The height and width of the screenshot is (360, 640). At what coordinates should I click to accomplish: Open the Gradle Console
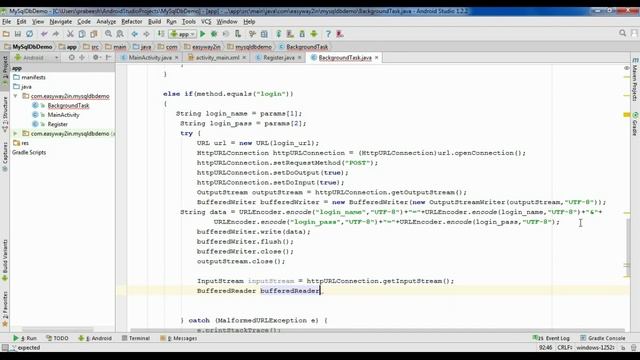[x=602, y=338]
